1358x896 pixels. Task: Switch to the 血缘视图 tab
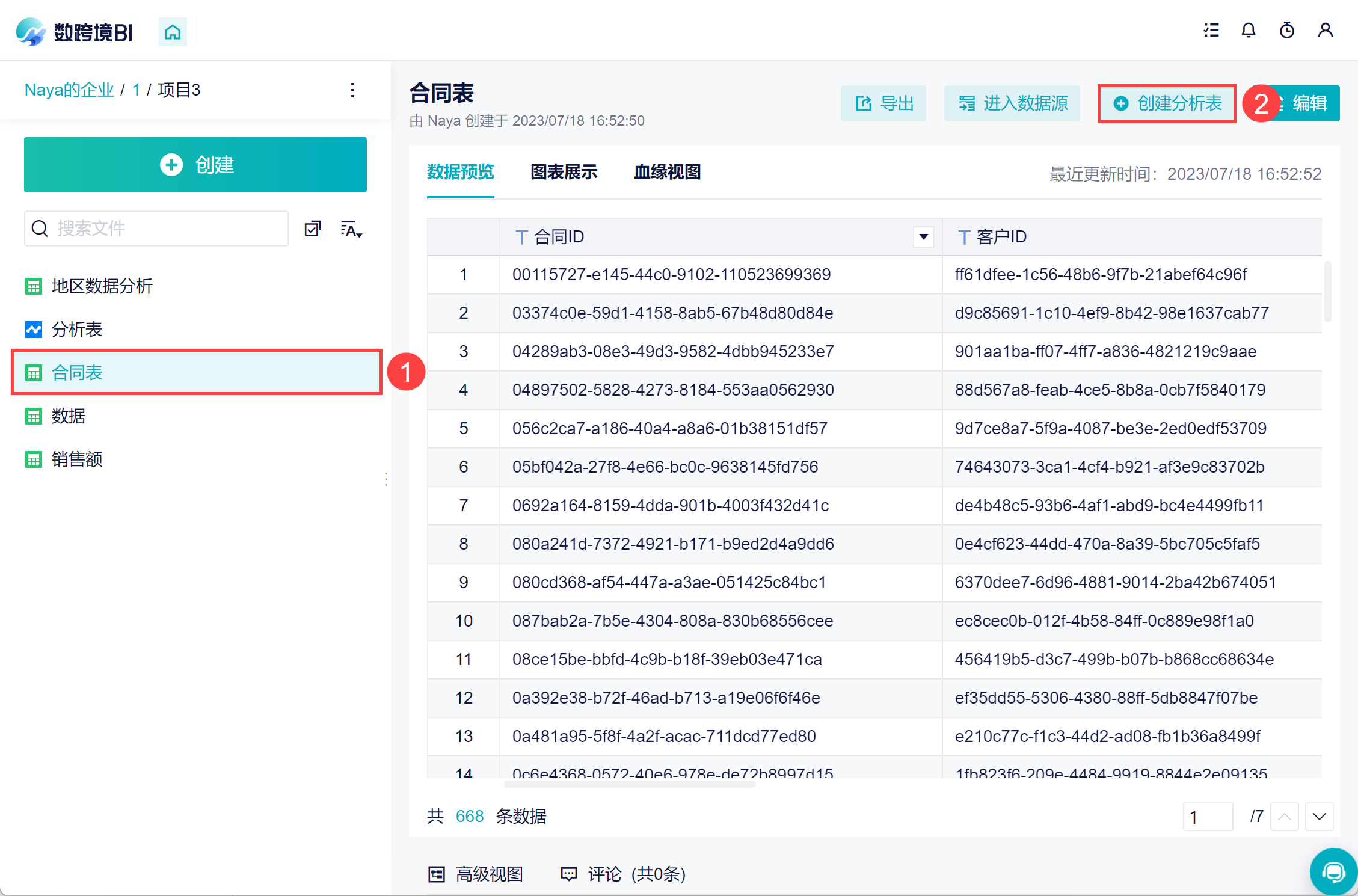click(667, 173)
